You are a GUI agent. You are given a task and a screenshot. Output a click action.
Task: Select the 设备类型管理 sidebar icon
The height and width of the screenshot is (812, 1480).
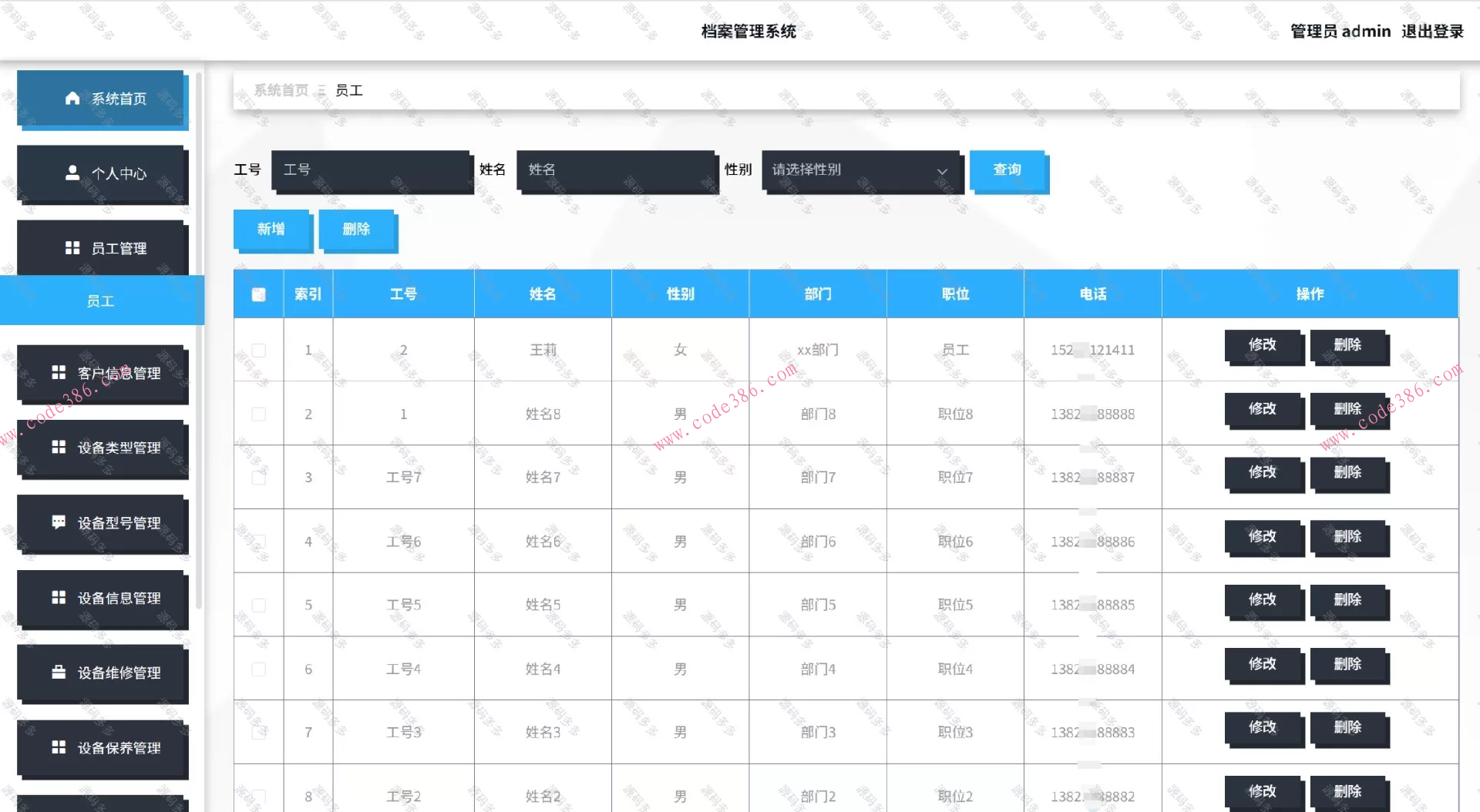point(59,447)
